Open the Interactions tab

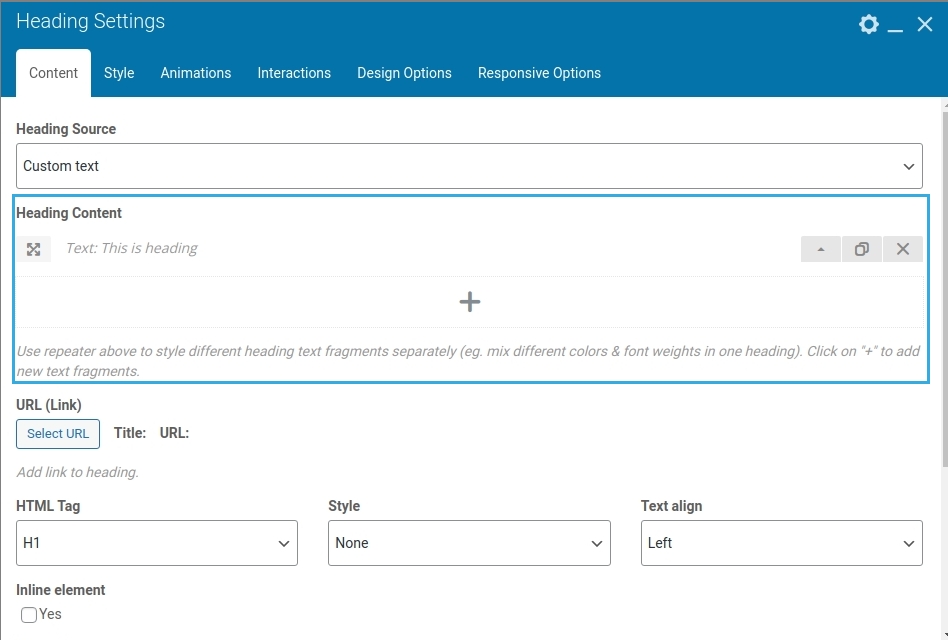click(294, 73)
